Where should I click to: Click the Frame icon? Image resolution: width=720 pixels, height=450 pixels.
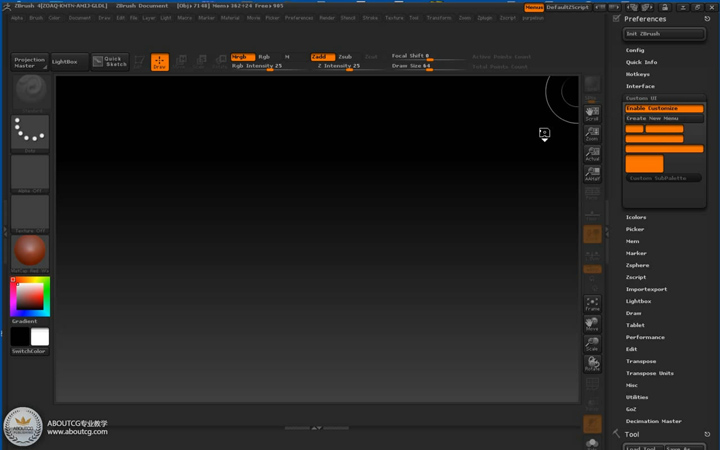tap(592, 304)
